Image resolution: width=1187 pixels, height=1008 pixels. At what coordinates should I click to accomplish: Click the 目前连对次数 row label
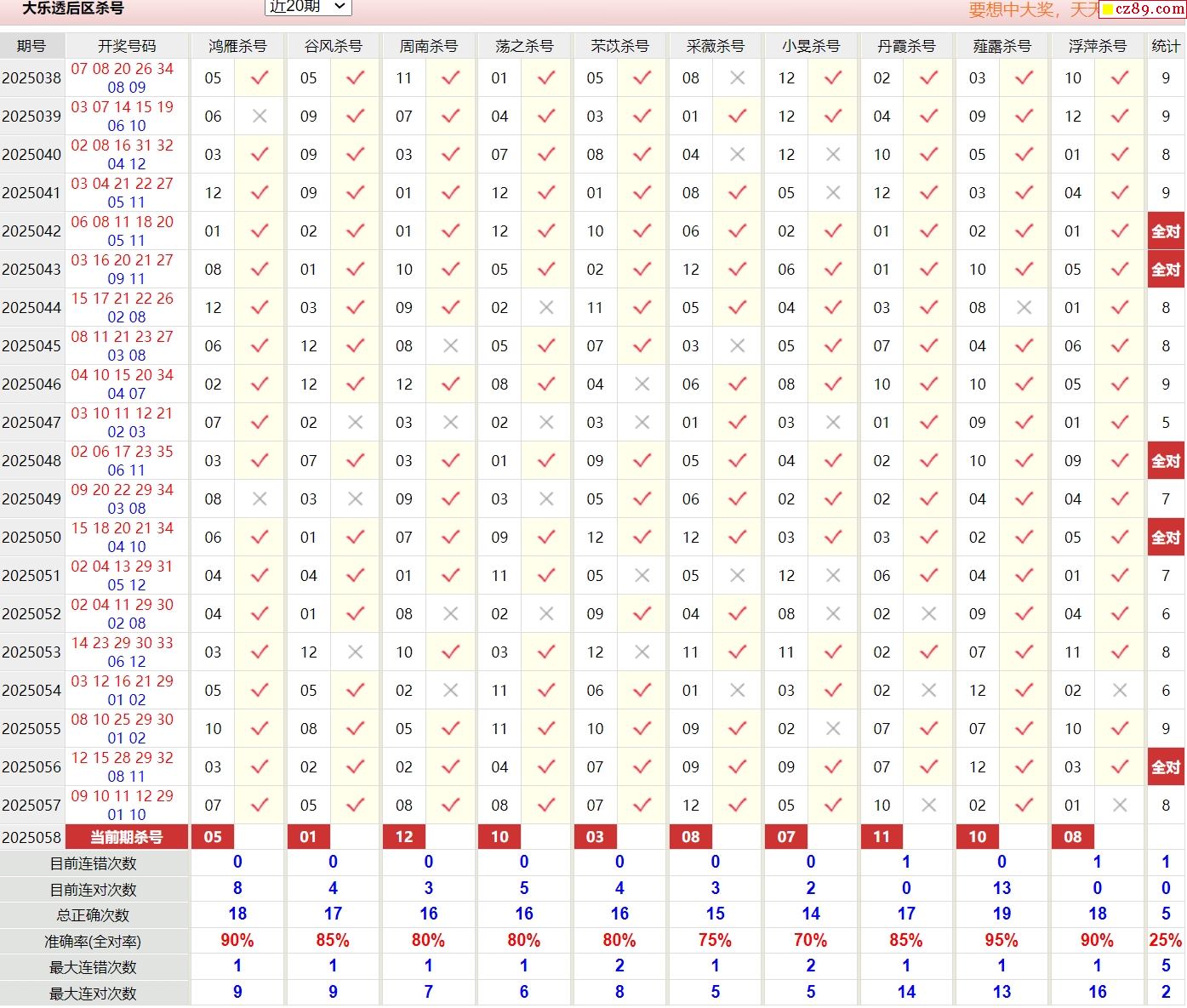pyautogui.click(x=94, y=890)
